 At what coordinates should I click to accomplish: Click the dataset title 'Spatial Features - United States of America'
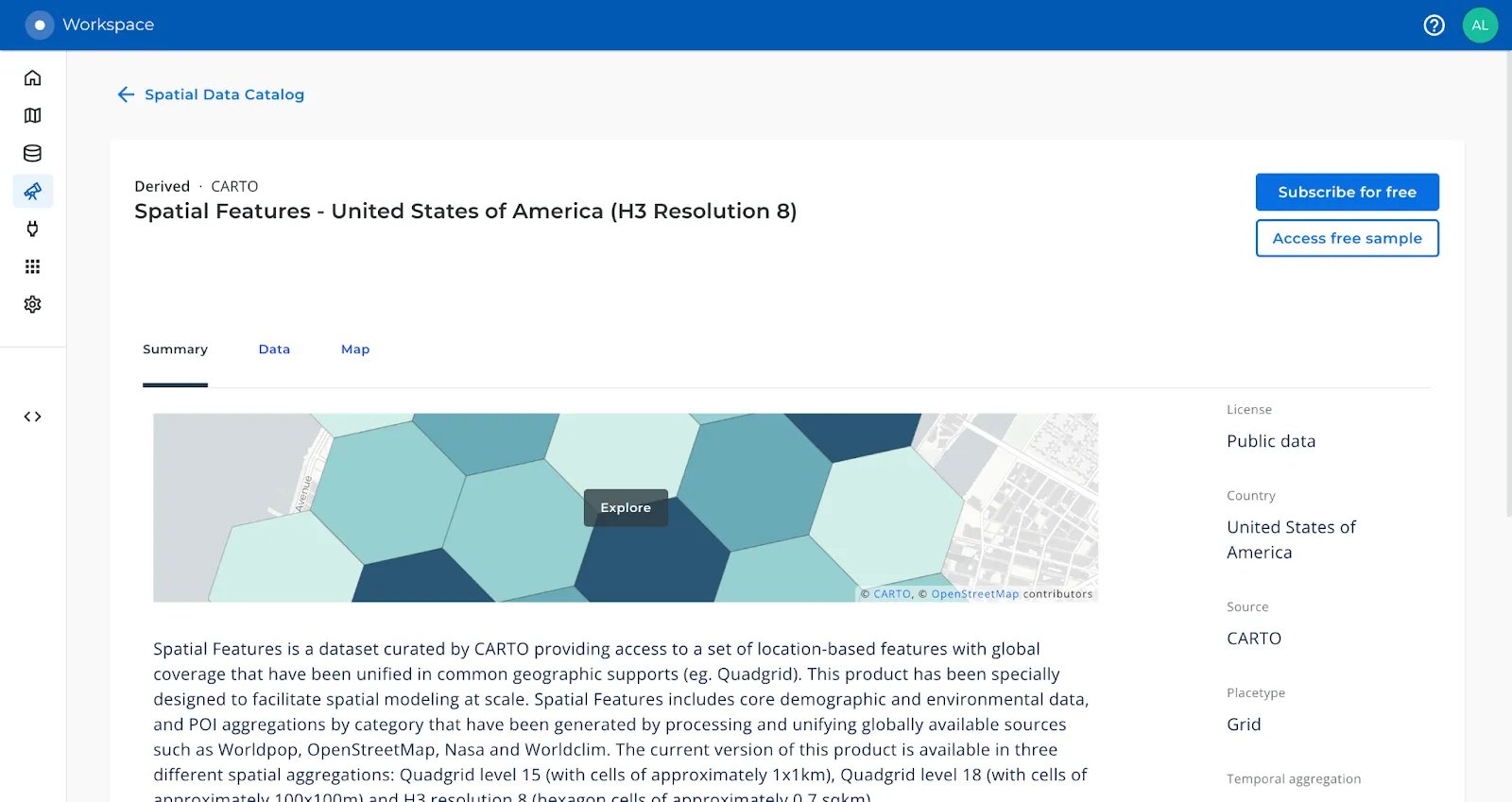(465, 211)
